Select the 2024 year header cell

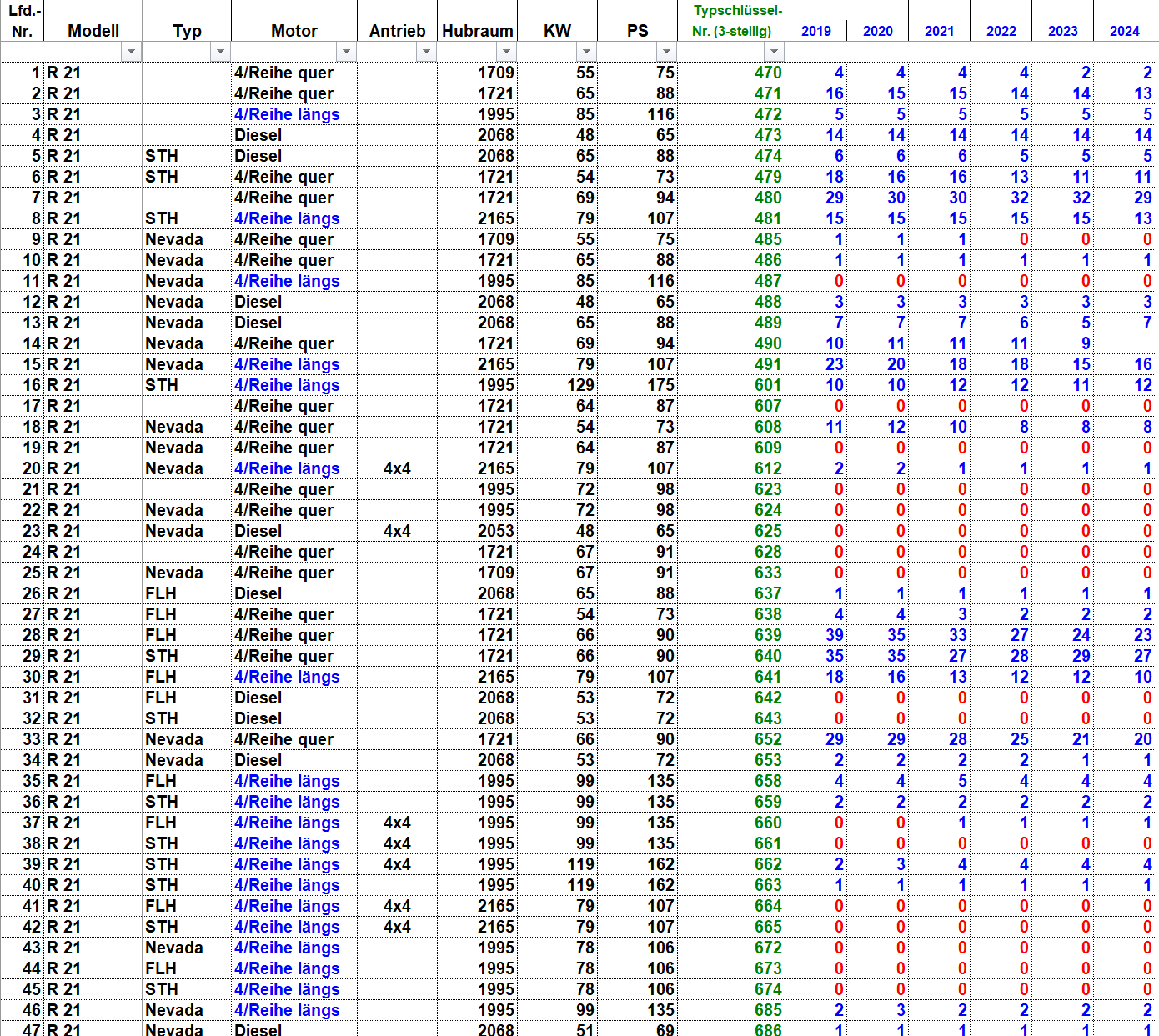(1124, 31)
